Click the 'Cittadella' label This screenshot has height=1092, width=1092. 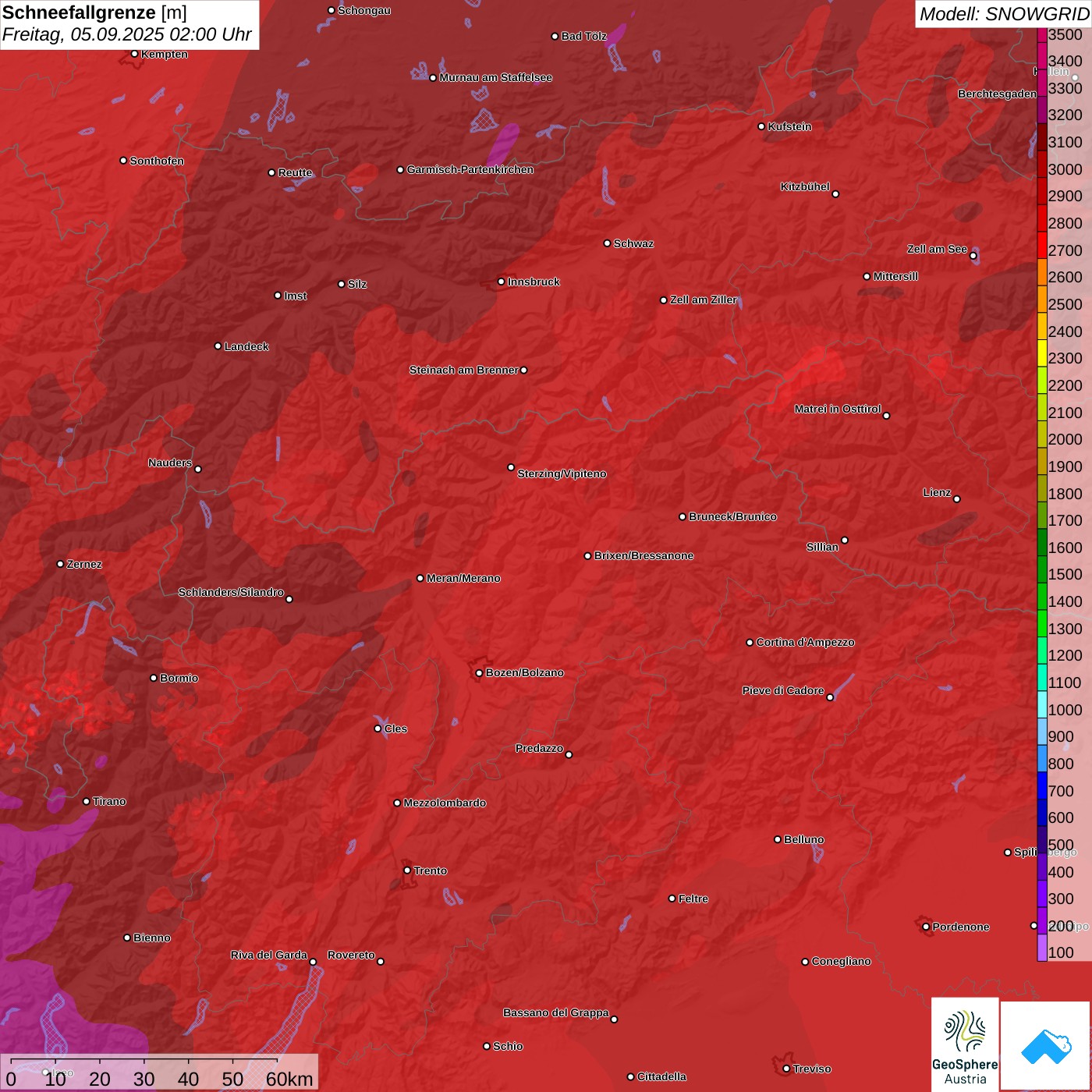tap(661, 1076)
